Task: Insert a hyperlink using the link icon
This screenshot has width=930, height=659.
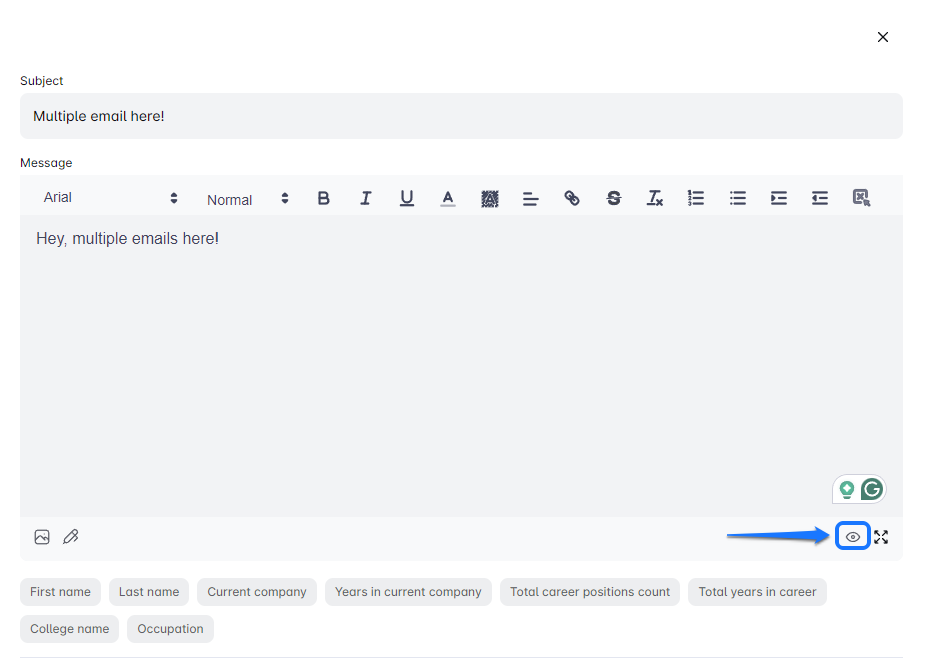Action: point(572,198)
